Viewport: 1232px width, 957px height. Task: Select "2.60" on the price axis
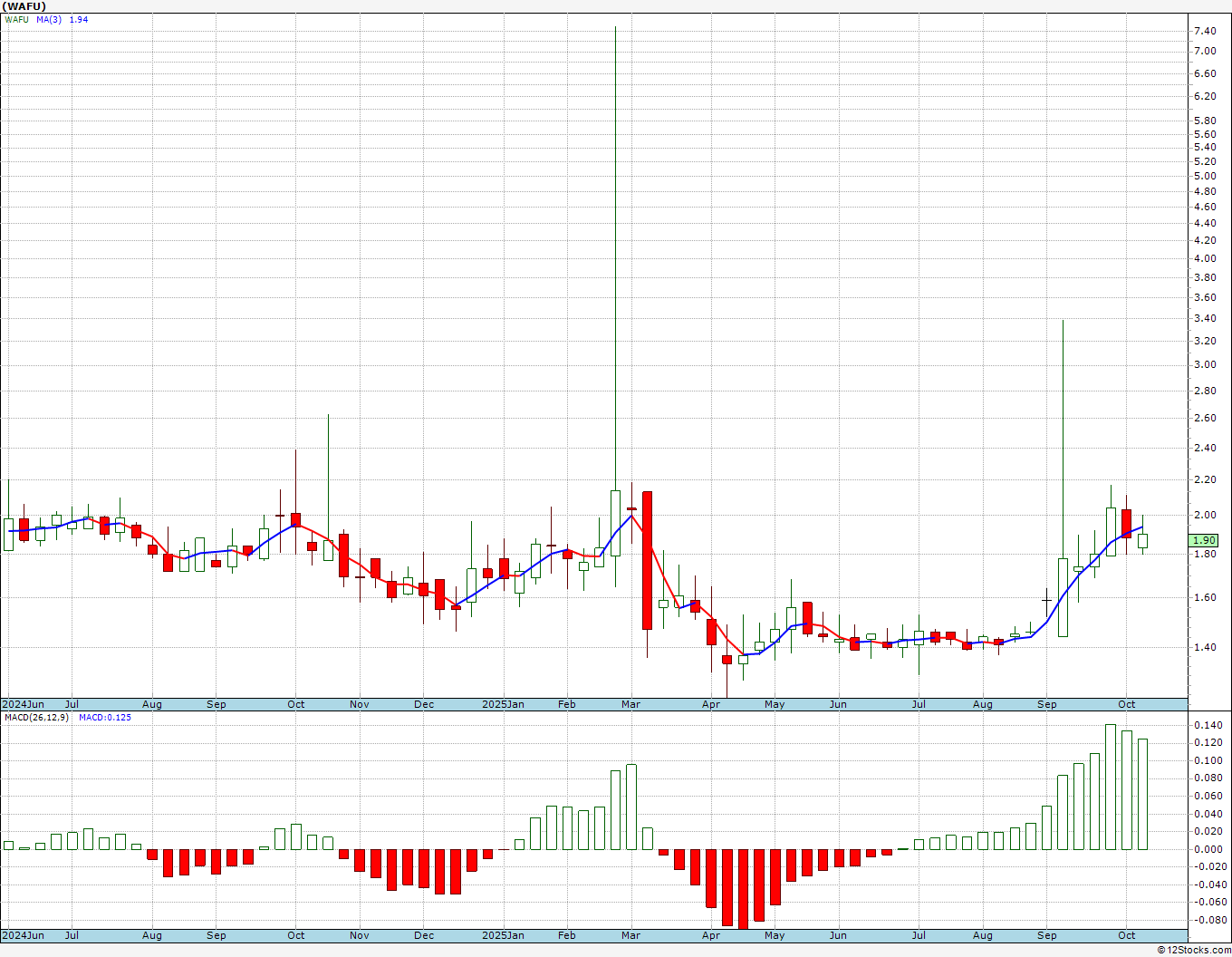pyautogui.click(x=1205, y=418)
